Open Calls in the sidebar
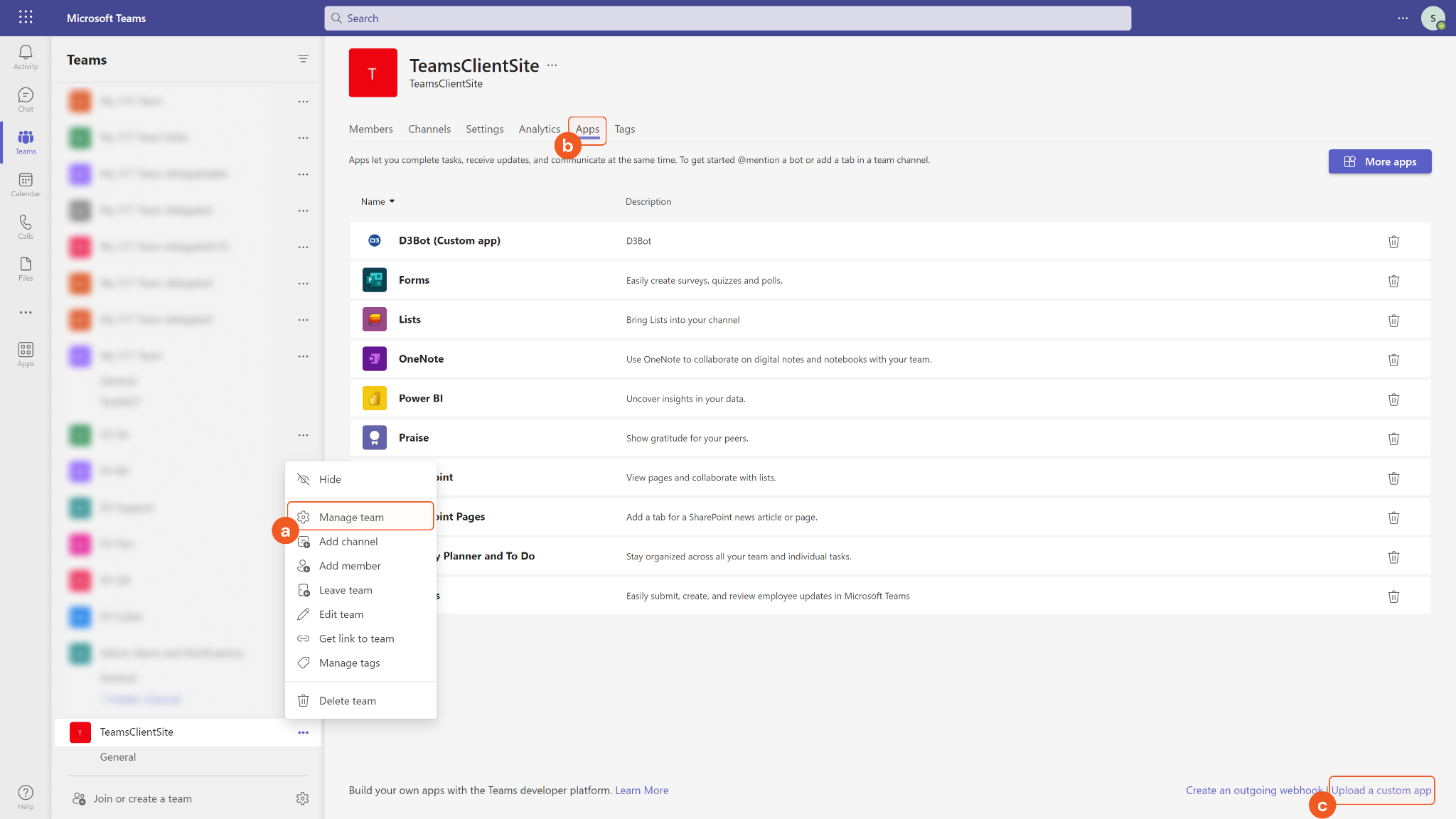This screenshot has width=1456, height=819. (x=26, y=227)
